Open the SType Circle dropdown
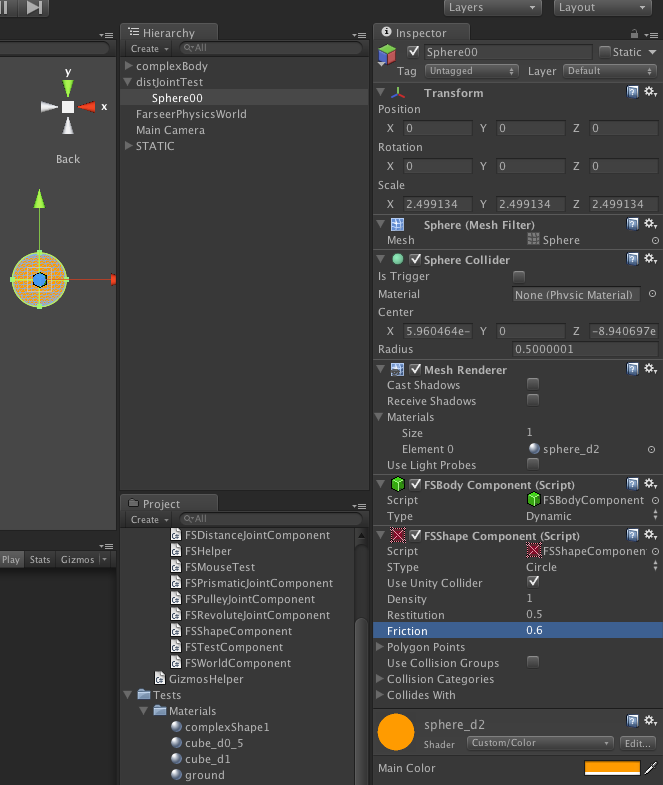The width and height of the screenshot is (663, 785). pos(591,567)
